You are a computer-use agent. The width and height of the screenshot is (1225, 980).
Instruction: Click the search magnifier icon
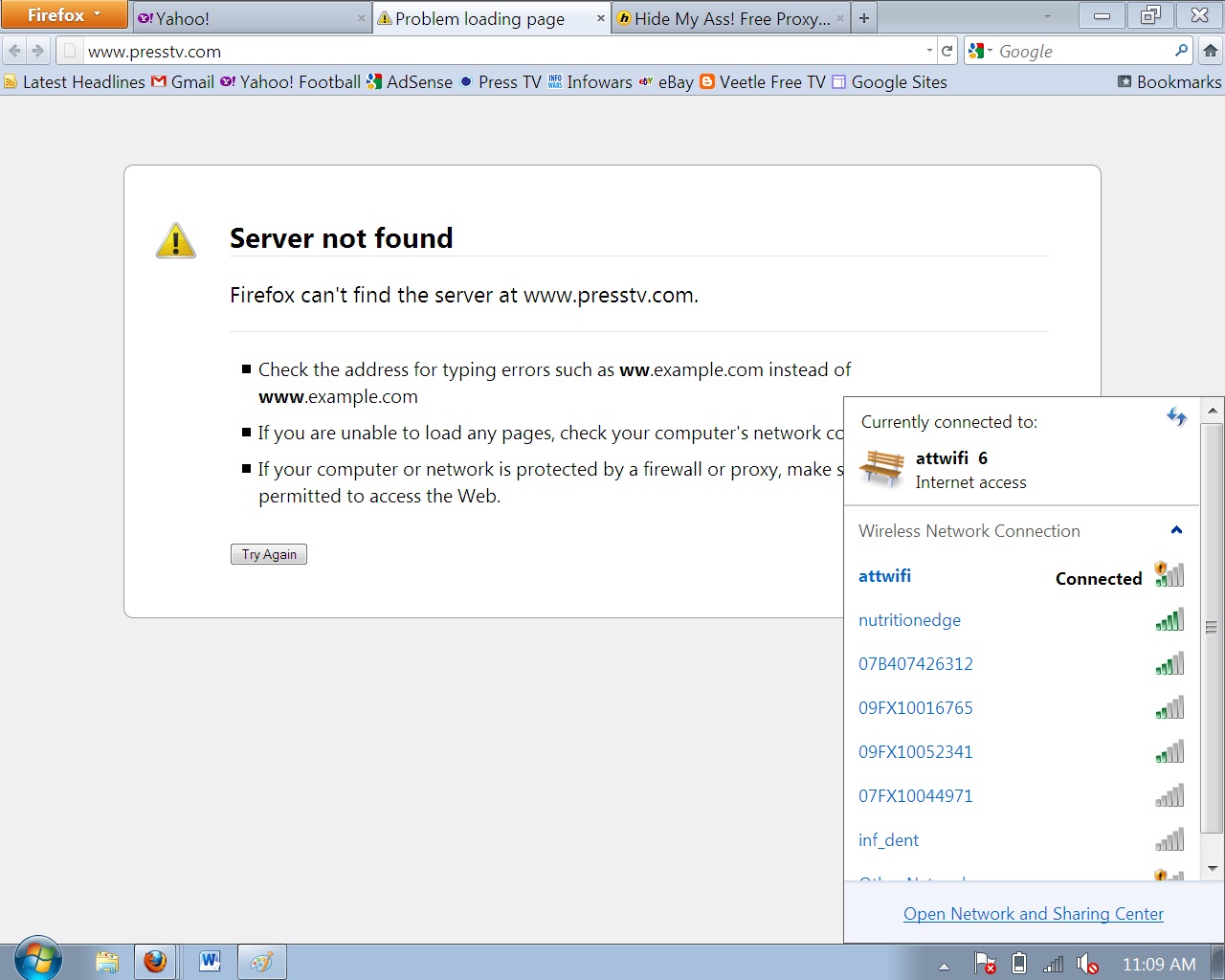point(1182,51)
